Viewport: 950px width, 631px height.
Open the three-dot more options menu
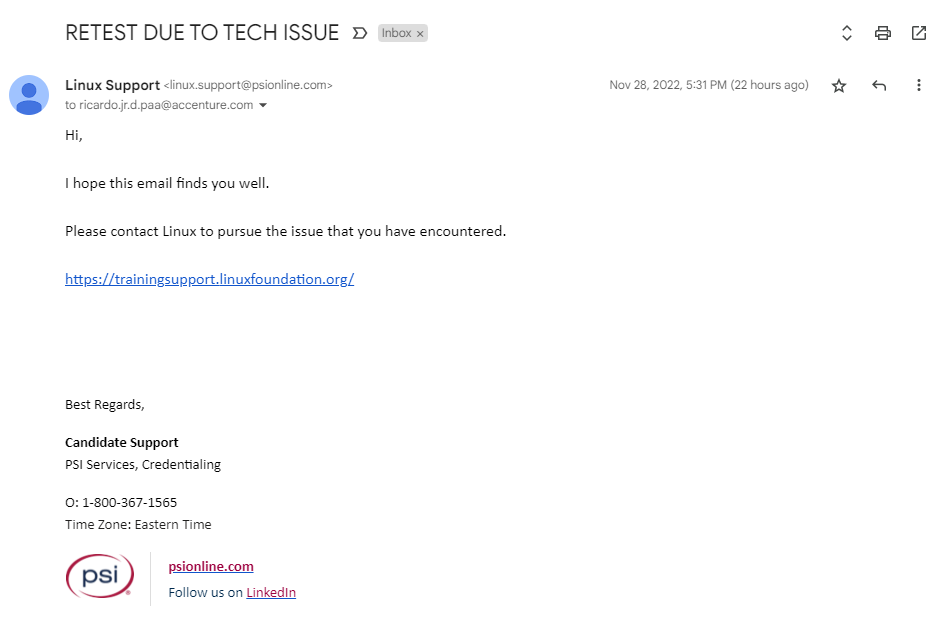click(918, 85)
